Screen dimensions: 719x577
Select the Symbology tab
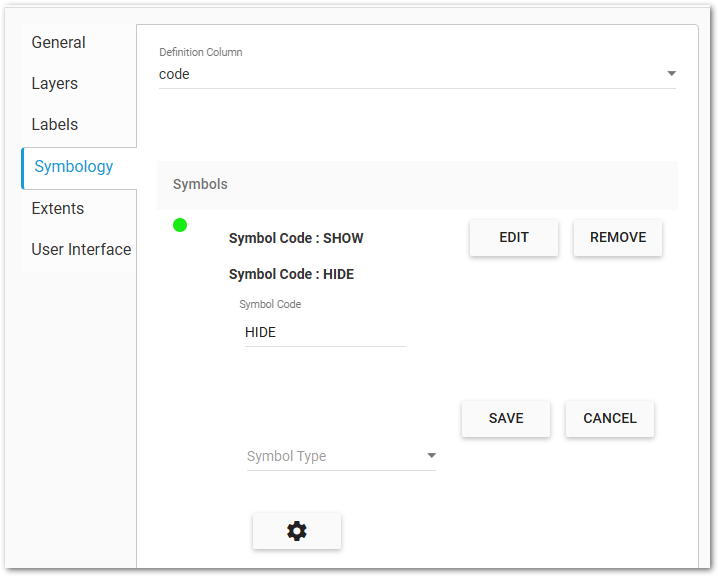(x=74, y=166)
